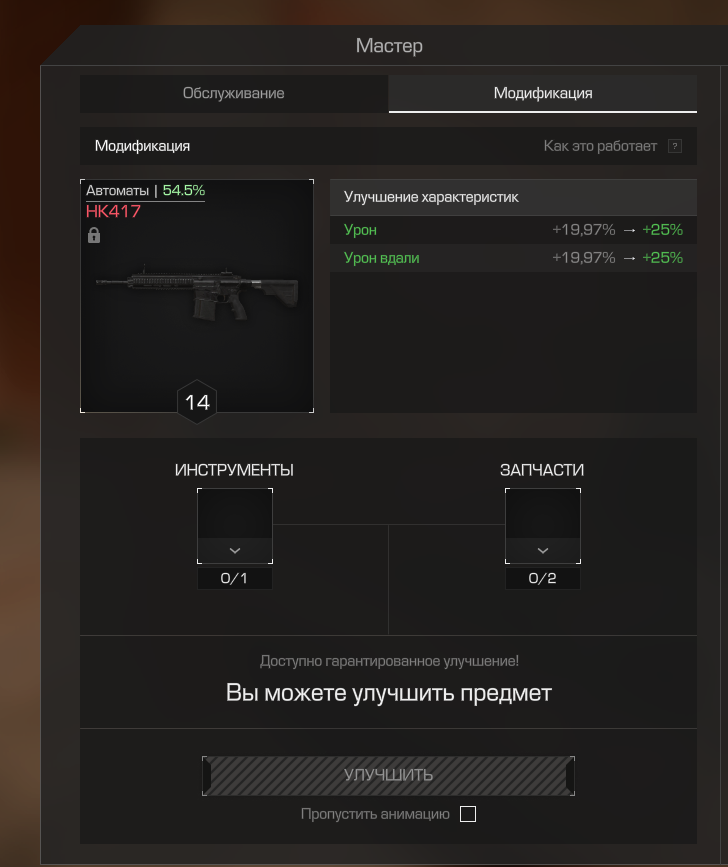Click the 0/2 spare parts counter

pyautogui.click(x=542, y=578)
